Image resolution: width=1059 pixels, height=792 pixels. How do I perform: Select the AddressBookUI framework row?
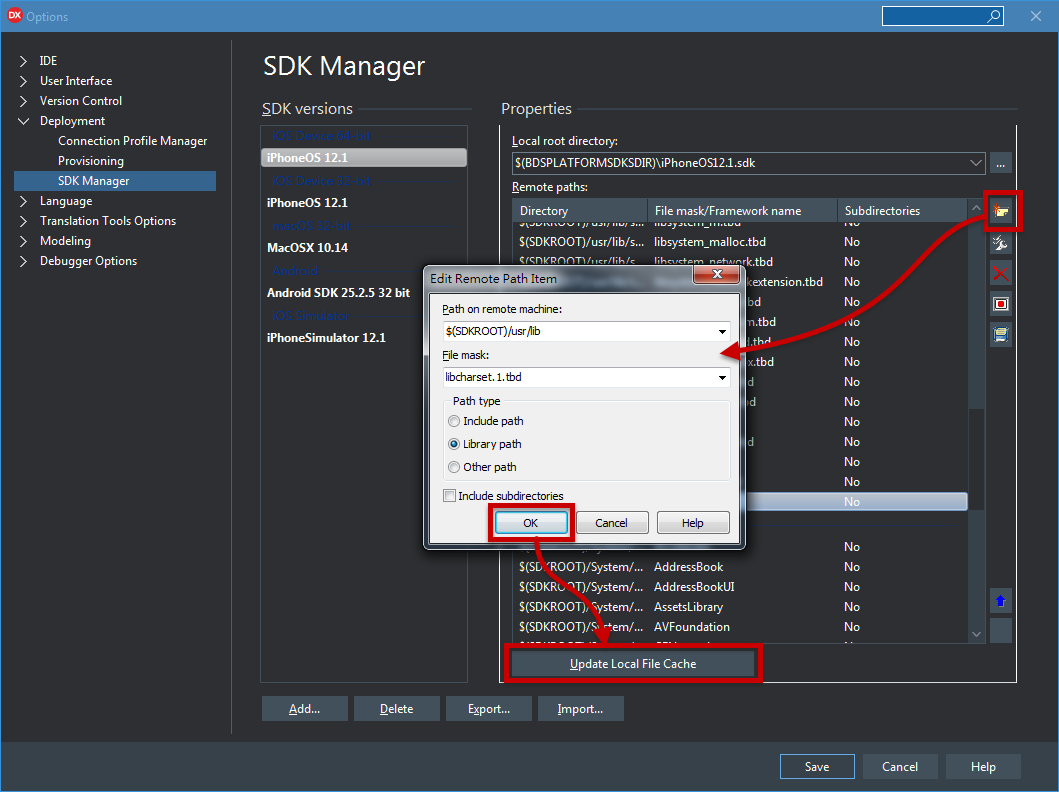tap(740, 587)
